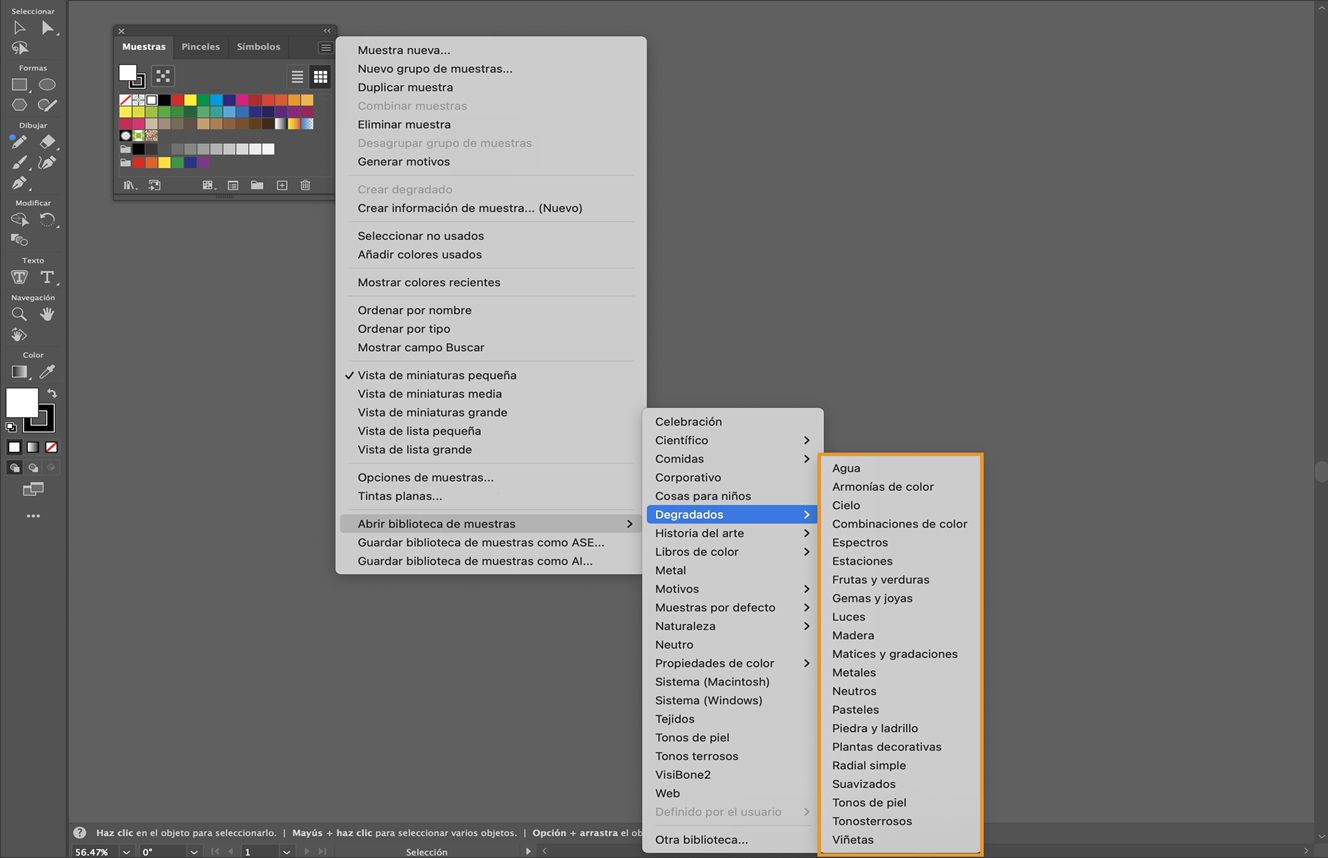
Task: Set paint mode to None
Action: coord(51,447)
